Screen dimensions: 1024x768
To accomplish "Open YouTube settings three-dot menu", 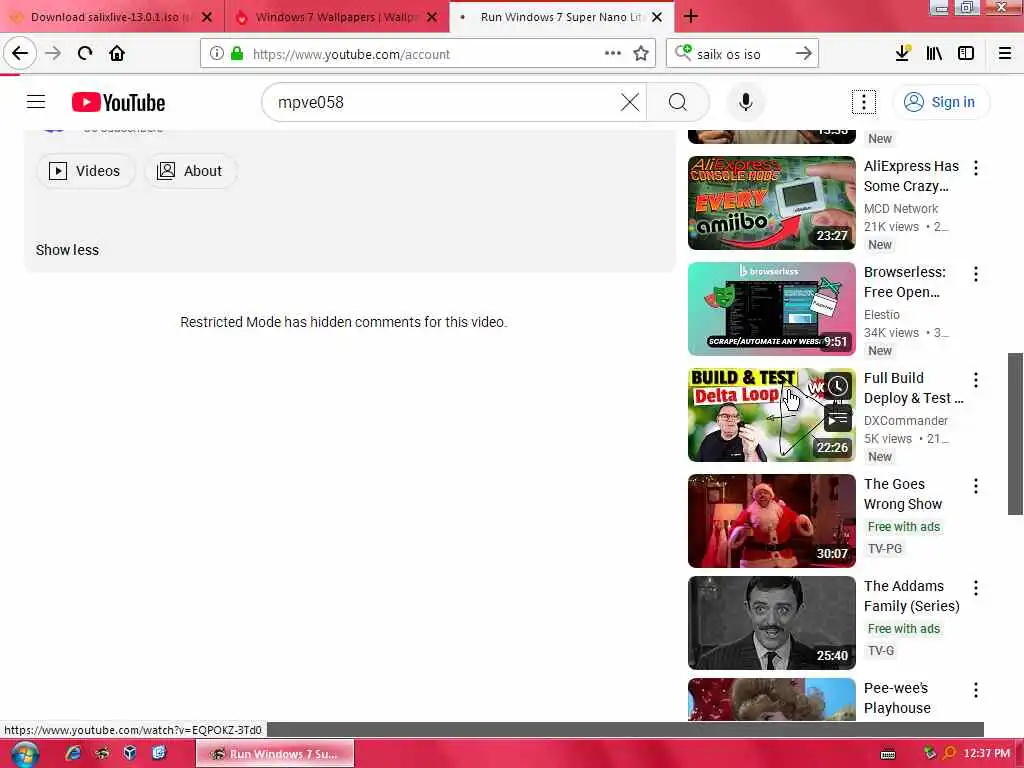I will [x=863, y=102].
